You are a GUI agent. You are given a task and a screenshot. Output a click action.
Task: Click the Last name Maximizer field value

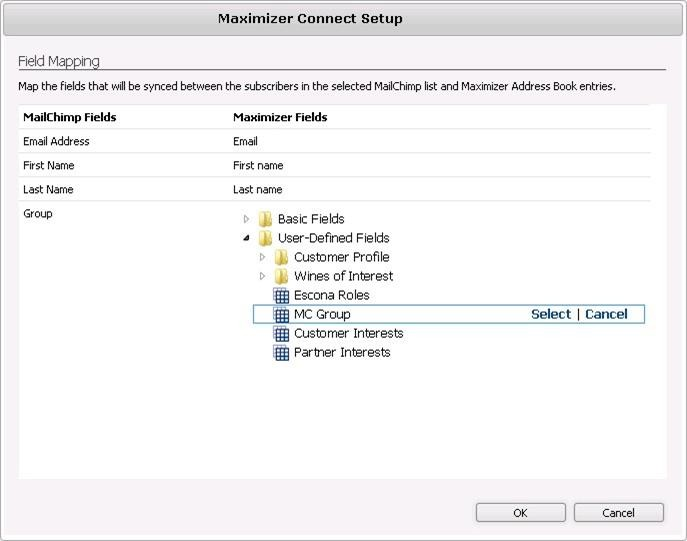pos(258,189)
